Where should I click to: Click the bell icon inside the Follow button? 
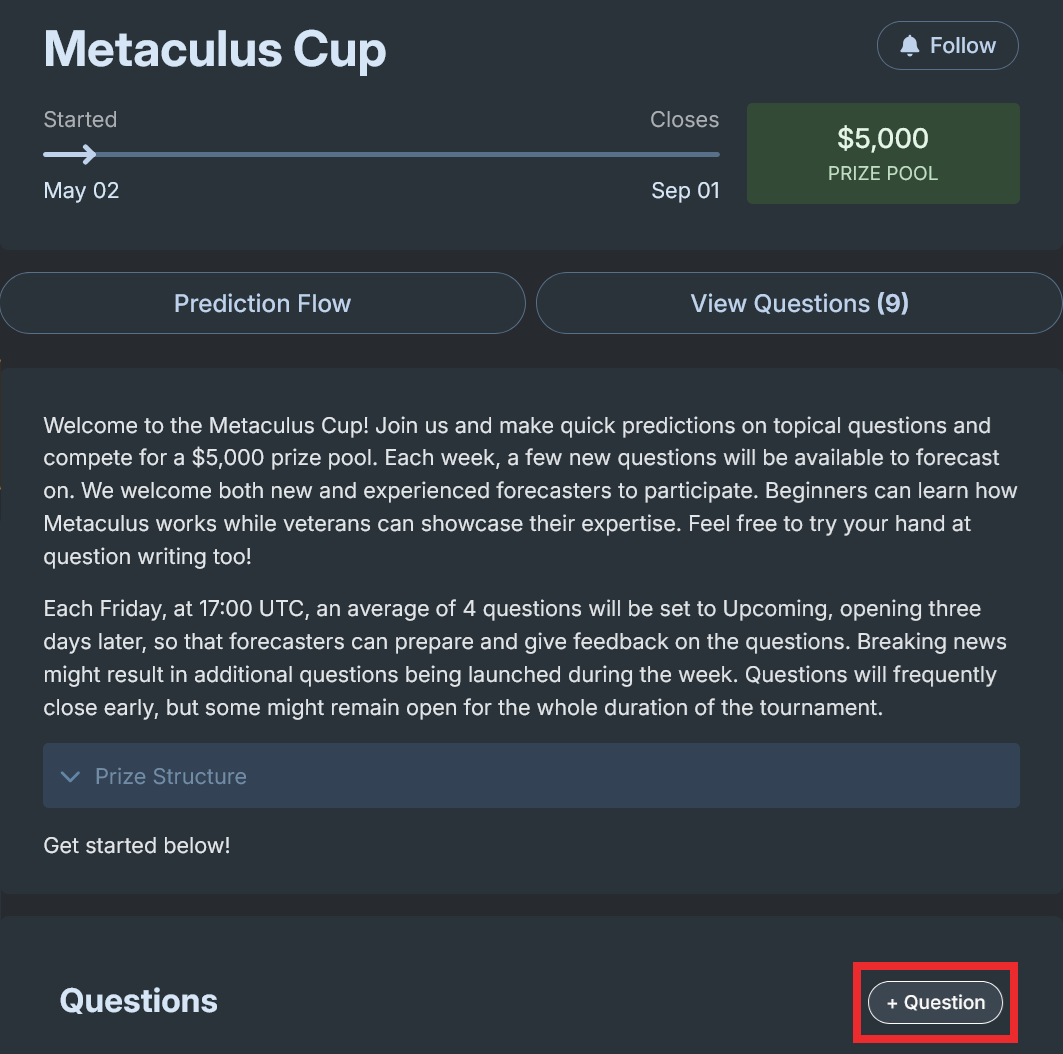point(912,44)
